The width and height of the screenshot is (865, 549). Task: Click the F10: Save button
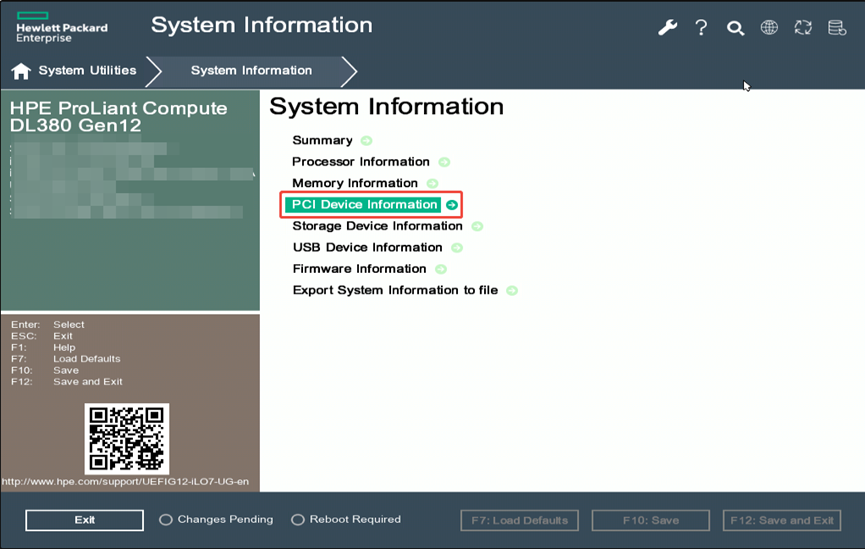coord(651,520)
